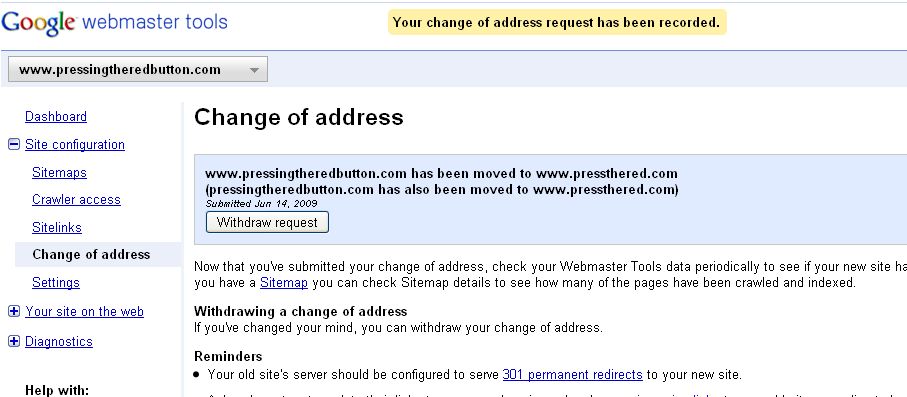This screenshot has width=907, height=397.
Task: Follow the Sitemap link in paragraph
Action: 283,283
